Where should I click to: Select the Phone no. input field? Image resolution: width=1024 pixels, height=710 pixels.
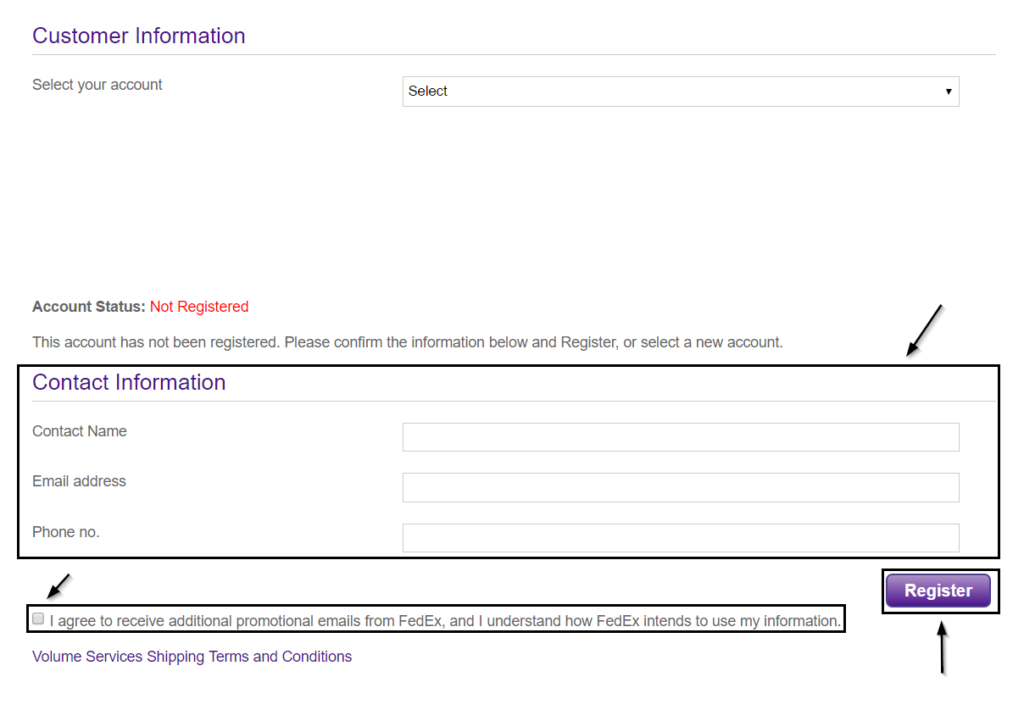point(680,537)
